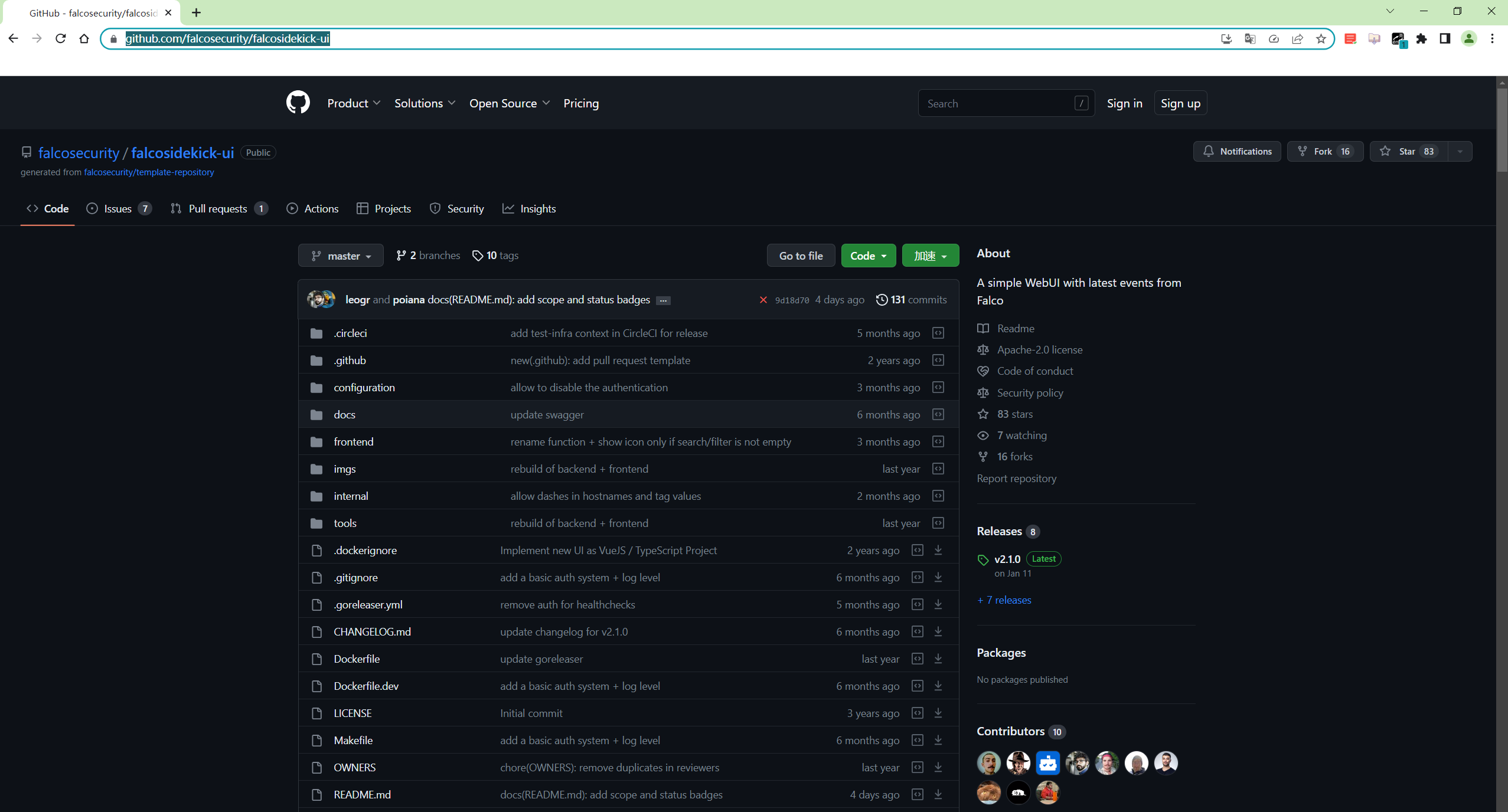Open the 131 commits history link

[x=911, y=300]
